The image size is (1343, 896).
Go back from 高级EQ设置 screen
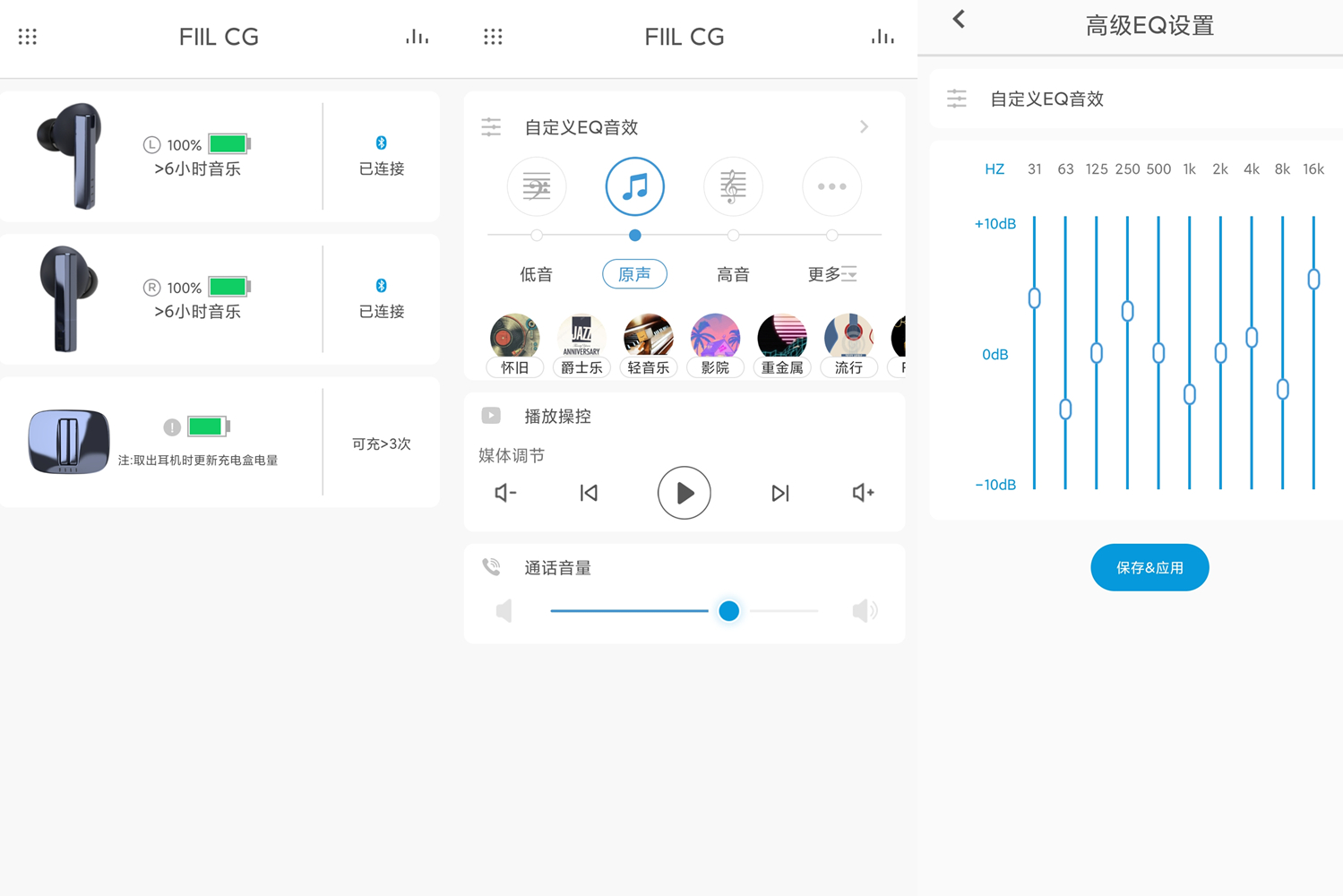[959, 19]
